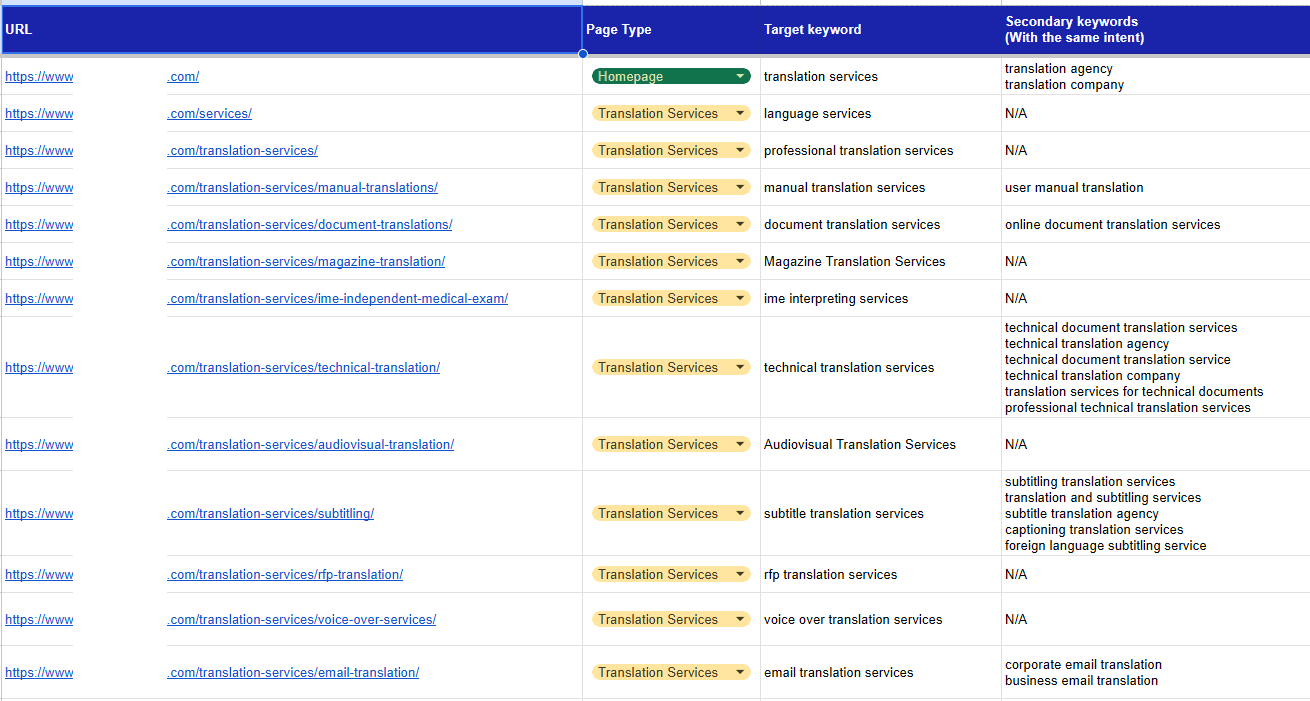1310x701 pixels.
Task: Open the email-translation URL link
Action: [293, 672]
